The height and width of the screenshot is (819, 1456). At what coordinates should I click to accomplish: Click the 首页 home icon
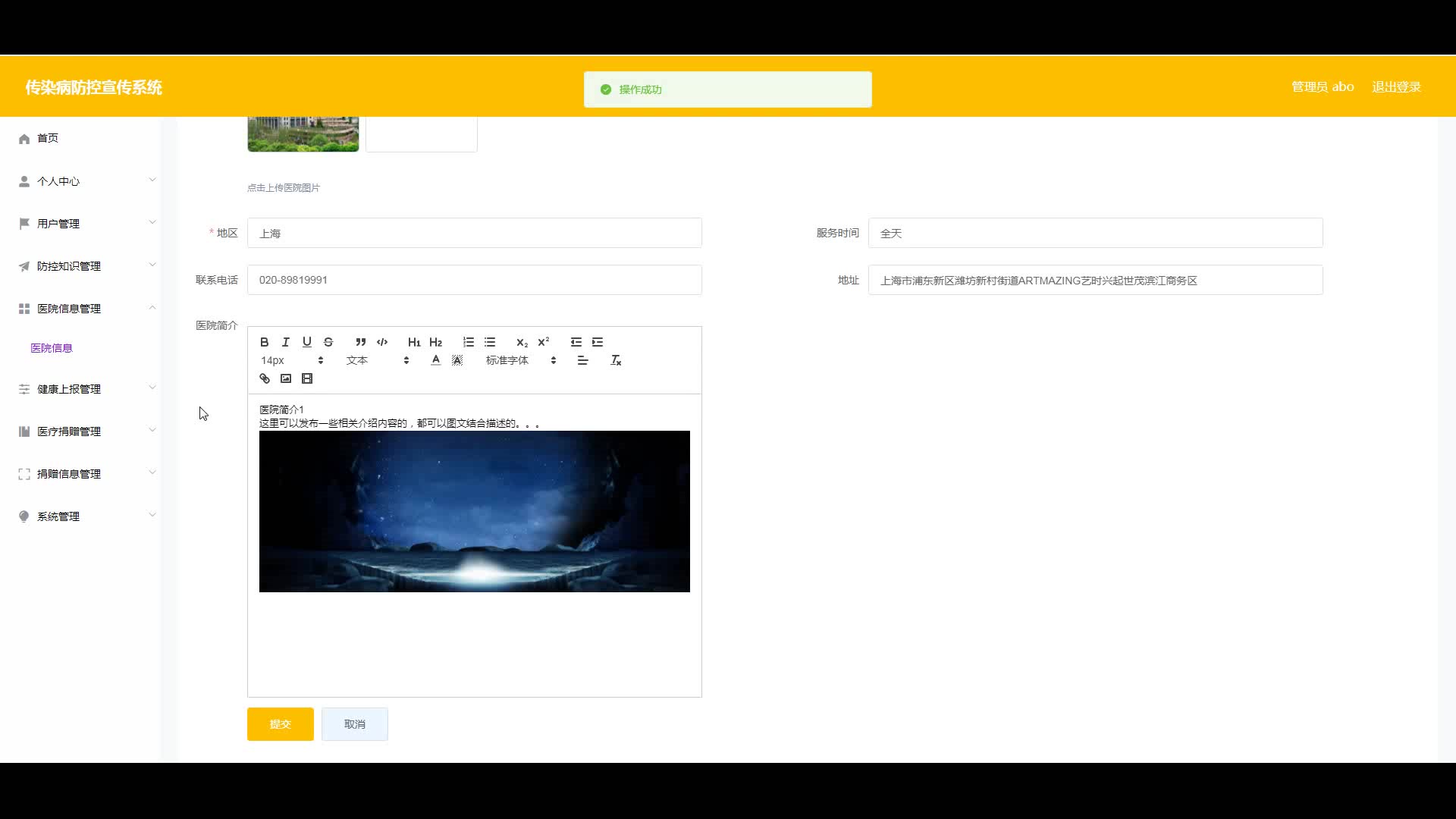[x=24, y=139]
